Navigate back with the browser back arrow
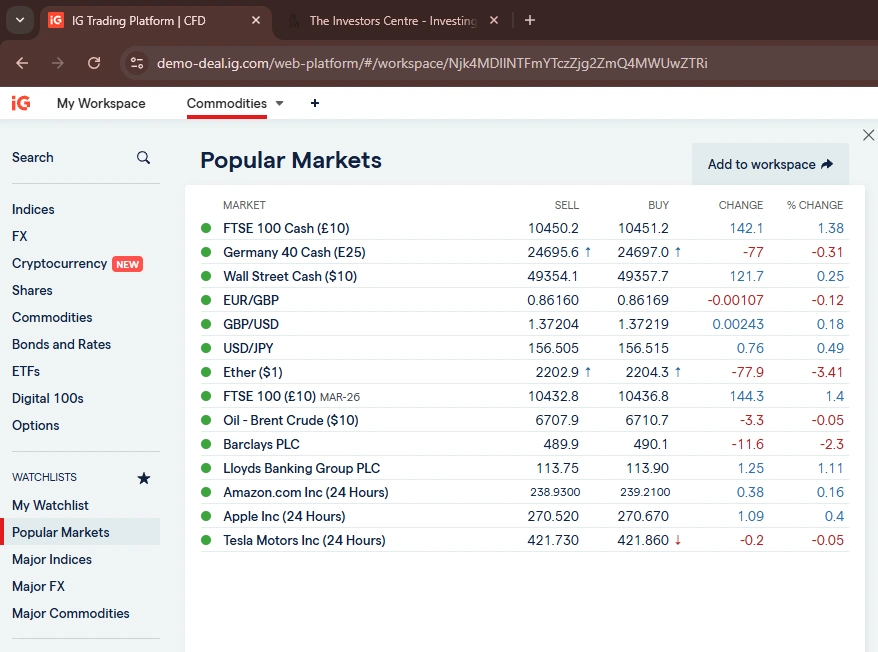This screenshot has height=652, width=878. (x=22, y=62)
